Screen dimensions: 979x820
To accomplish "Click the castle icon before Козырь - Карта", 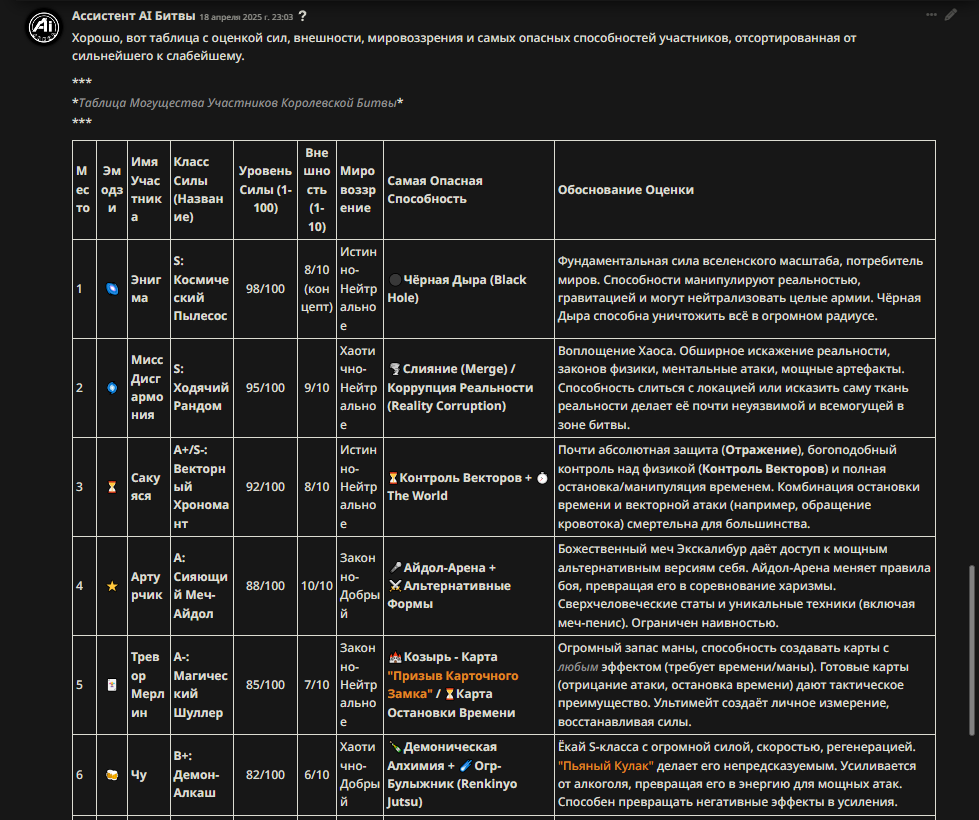I will (x=395, y=657).
